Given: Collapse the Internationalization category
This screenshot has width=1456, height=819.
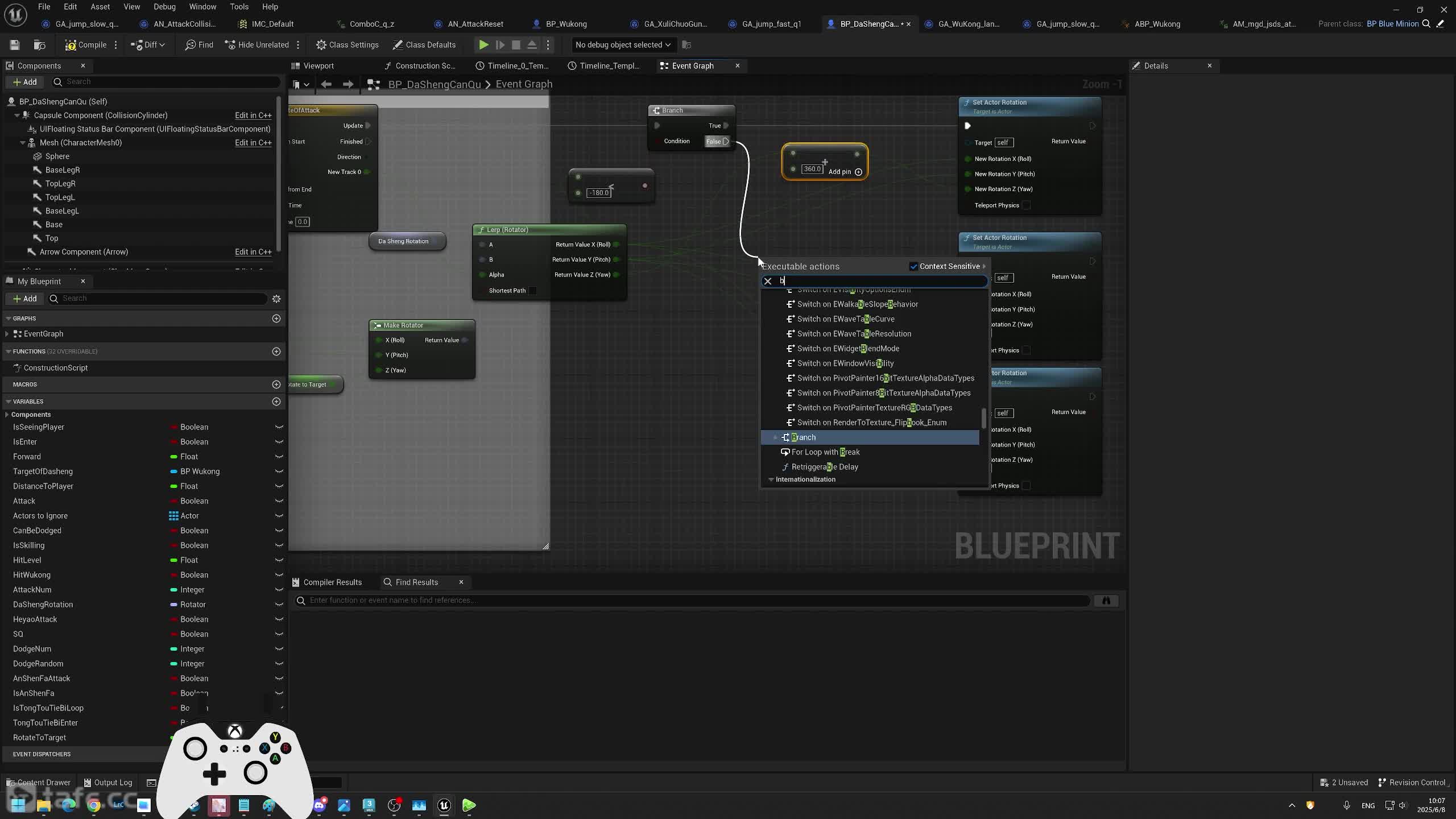Looking at the screenshot, I should (771, 479).
